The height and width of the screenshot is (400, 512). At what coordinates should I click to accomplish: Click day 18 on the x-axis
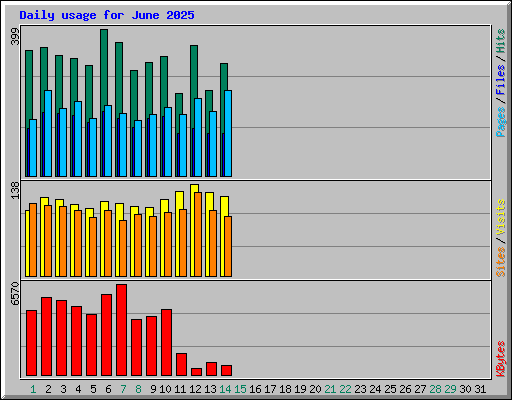tap(285, 389)
